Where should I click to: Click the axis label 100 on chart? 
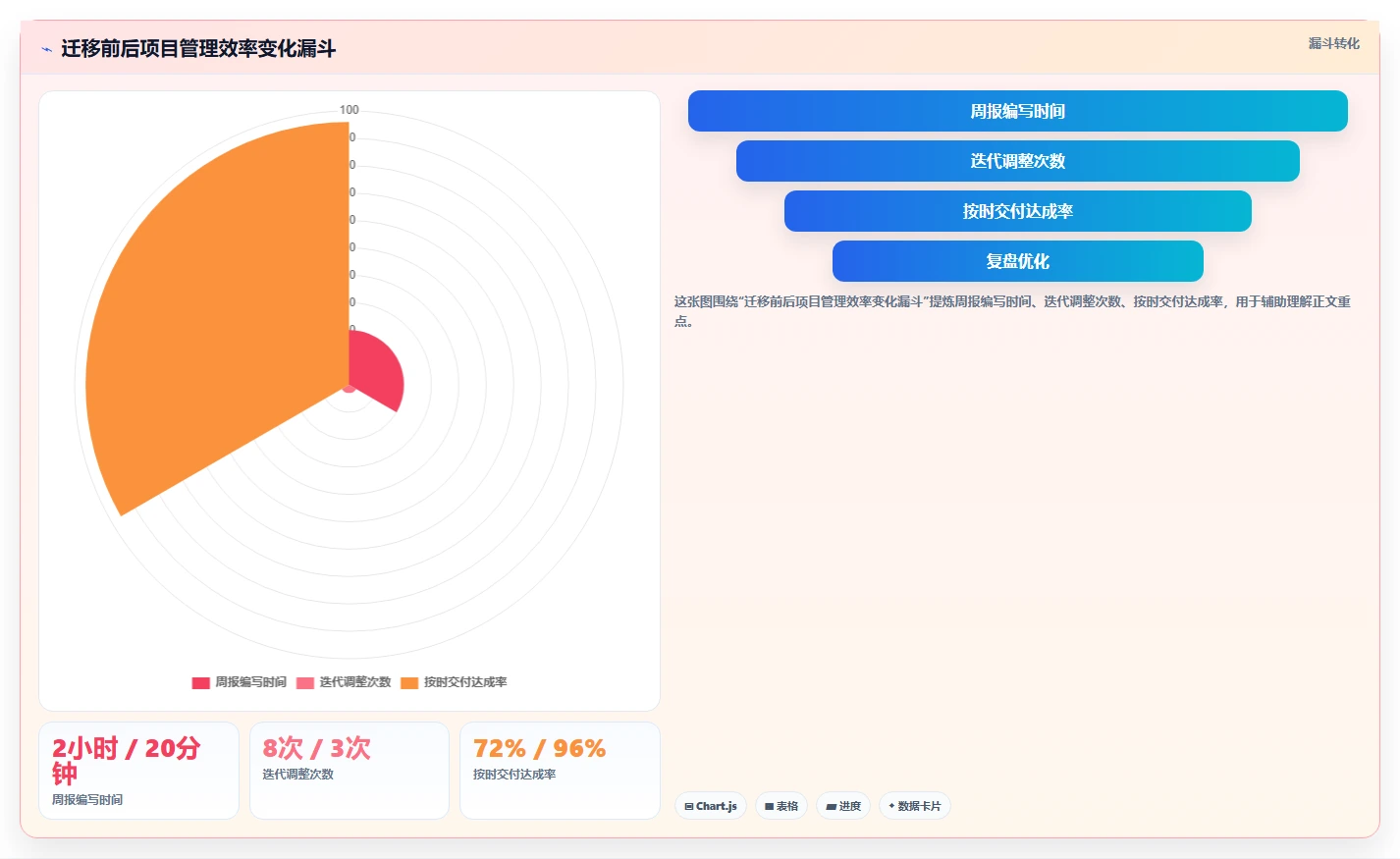[350, 110]
